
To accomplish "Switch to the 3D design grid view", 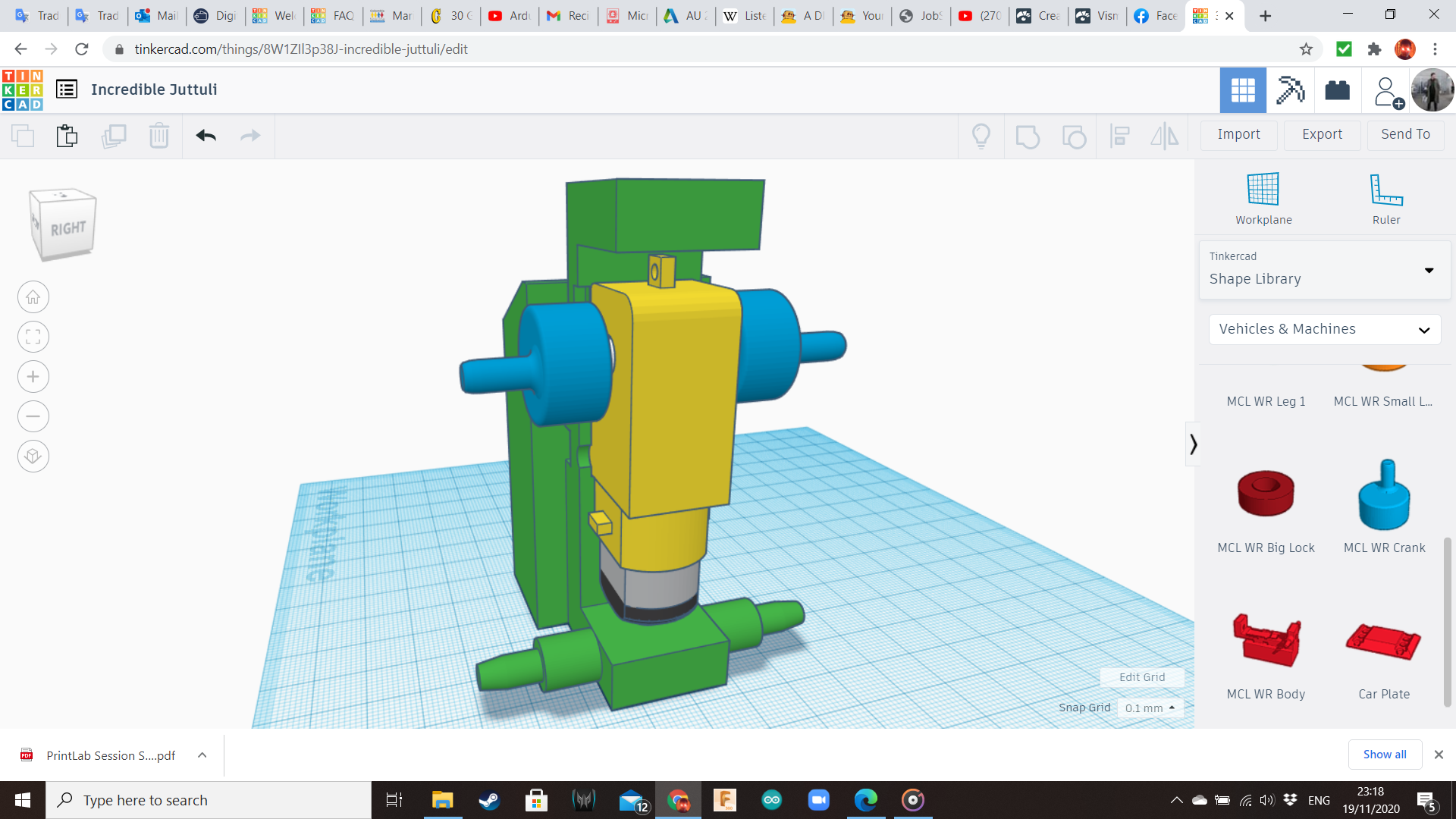I will click(1243, 90).
